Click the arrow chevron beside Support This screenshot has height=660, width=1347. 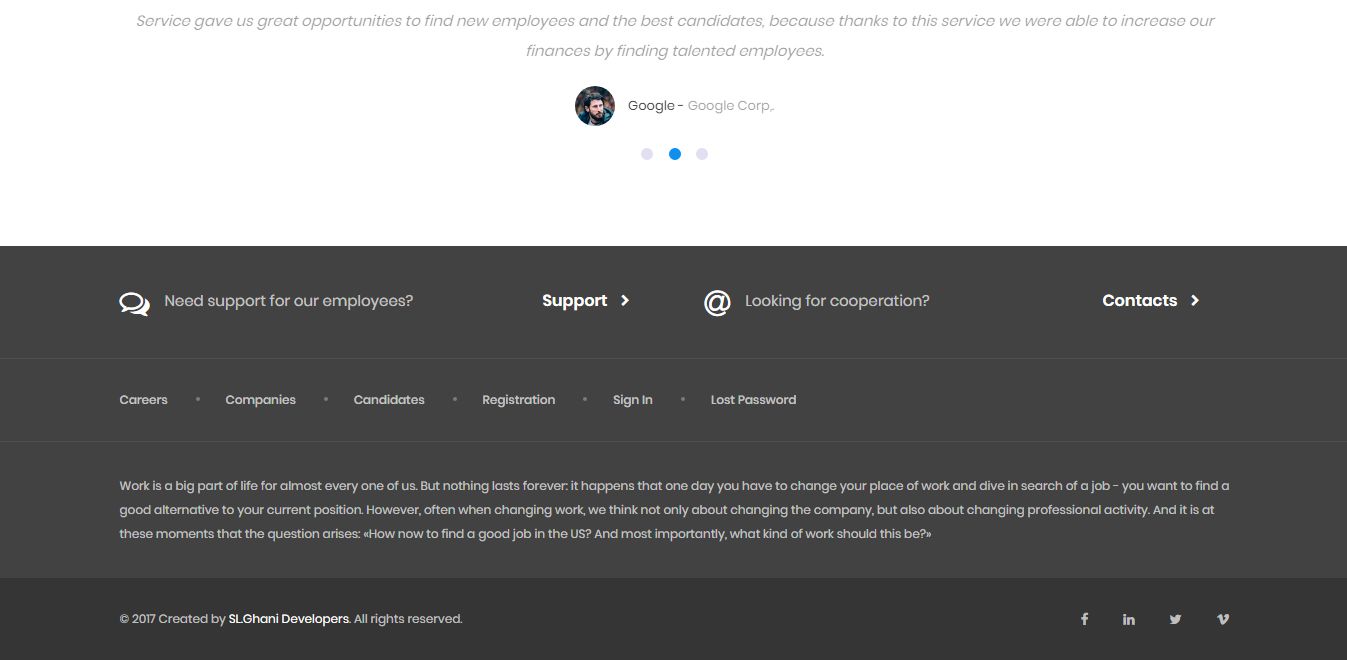click(x=625, y=301)
